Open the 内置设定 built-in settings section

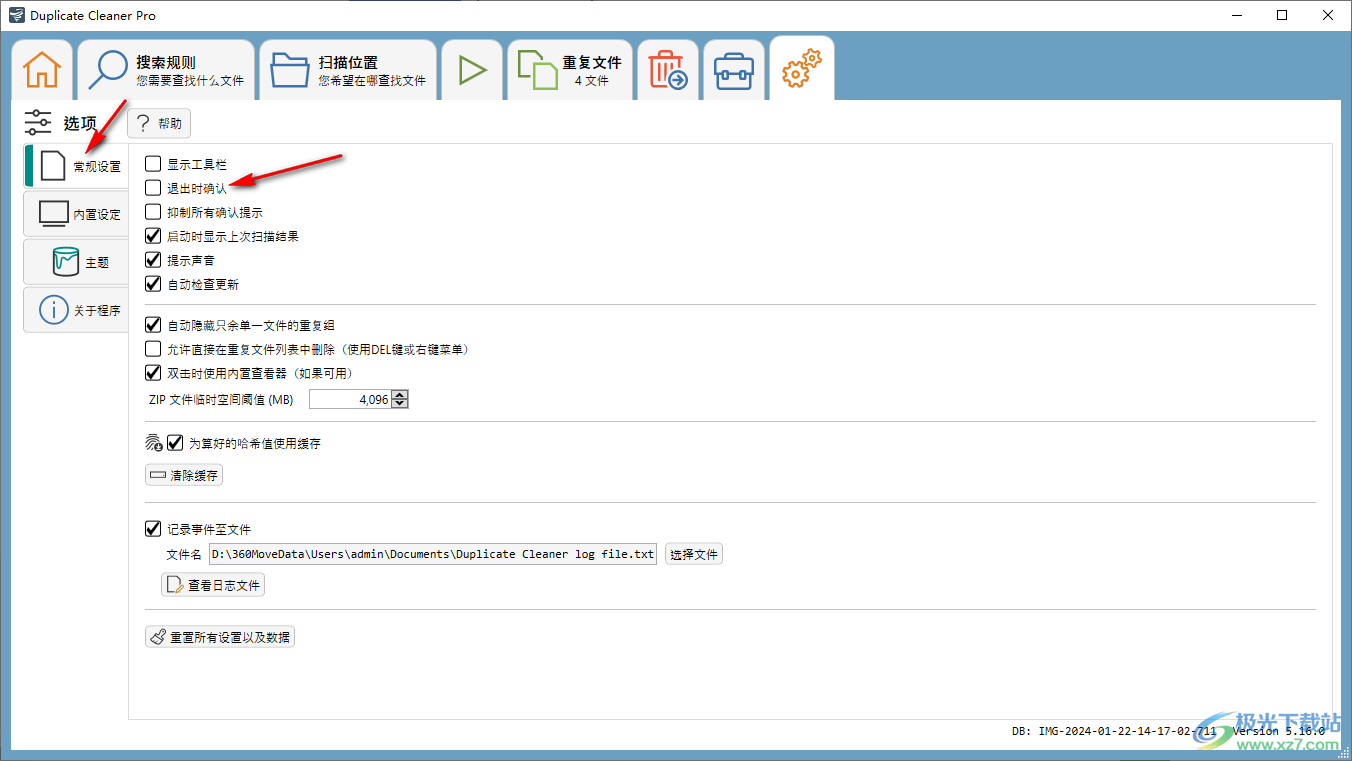pos(78,214)
